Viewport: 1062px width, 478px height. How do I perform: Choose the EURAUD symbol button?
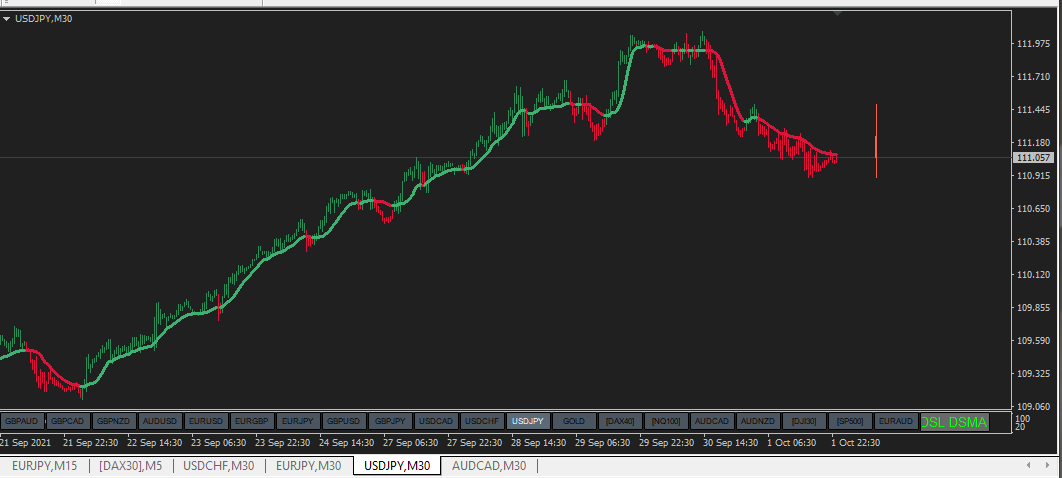click(896, 422)
